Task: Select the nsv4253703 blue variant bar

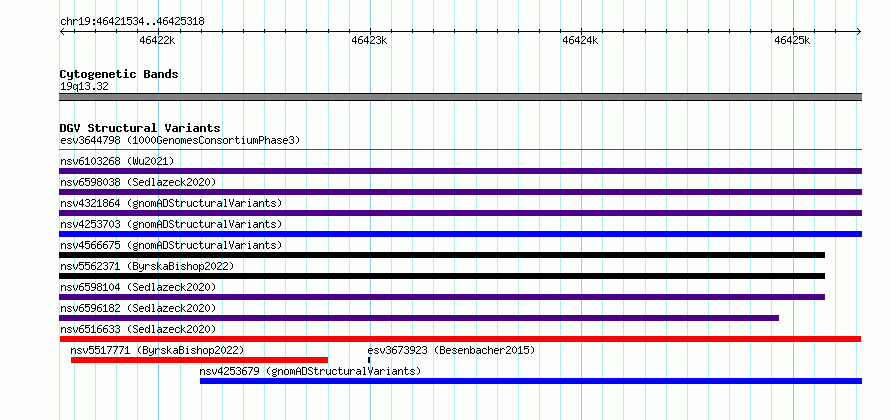Action: pyautogui.click(x=460, y=234)
